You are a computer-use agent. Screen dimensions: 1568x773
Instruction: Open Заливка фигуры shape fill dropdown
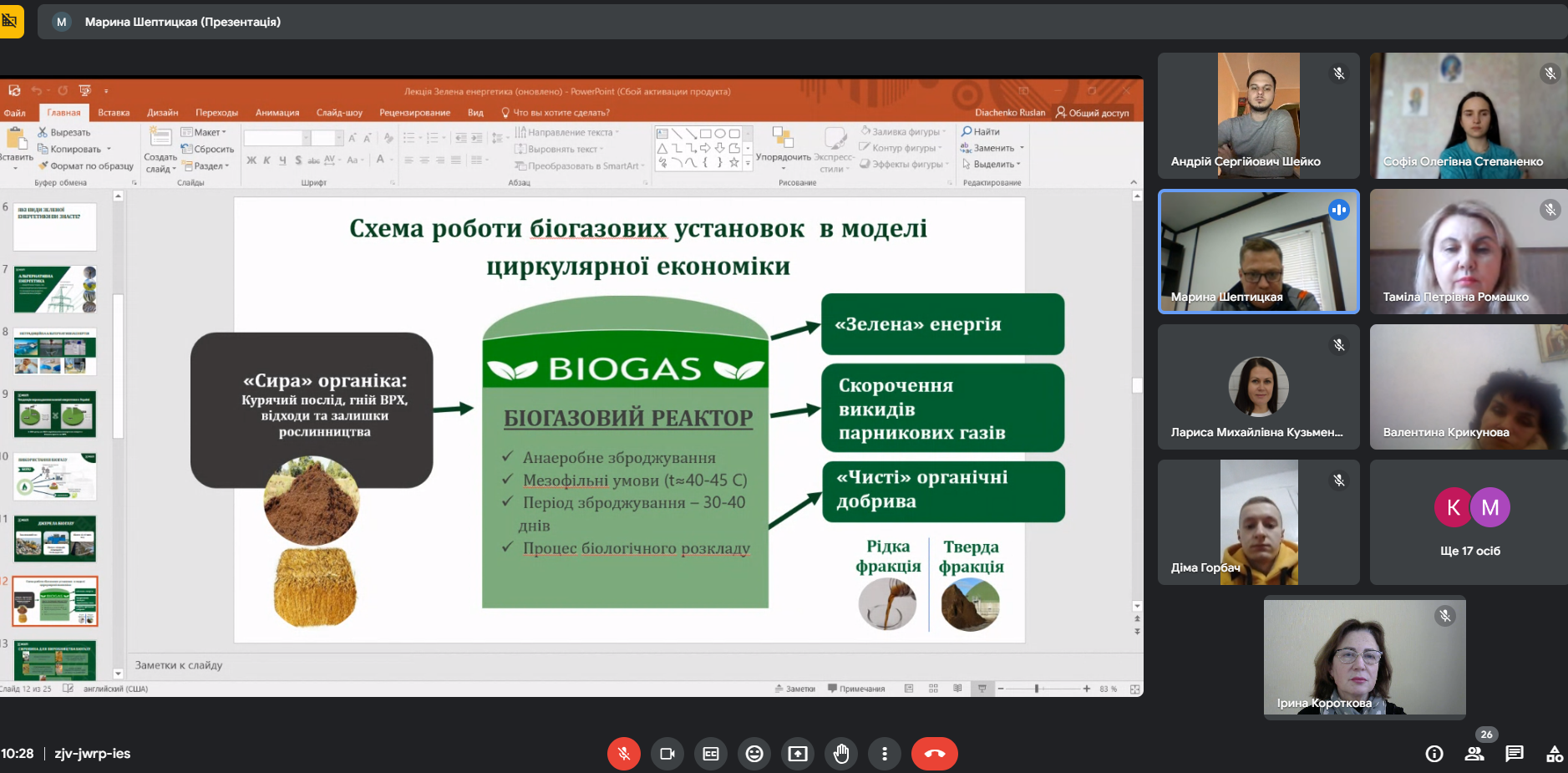click(x=904, y=131)
